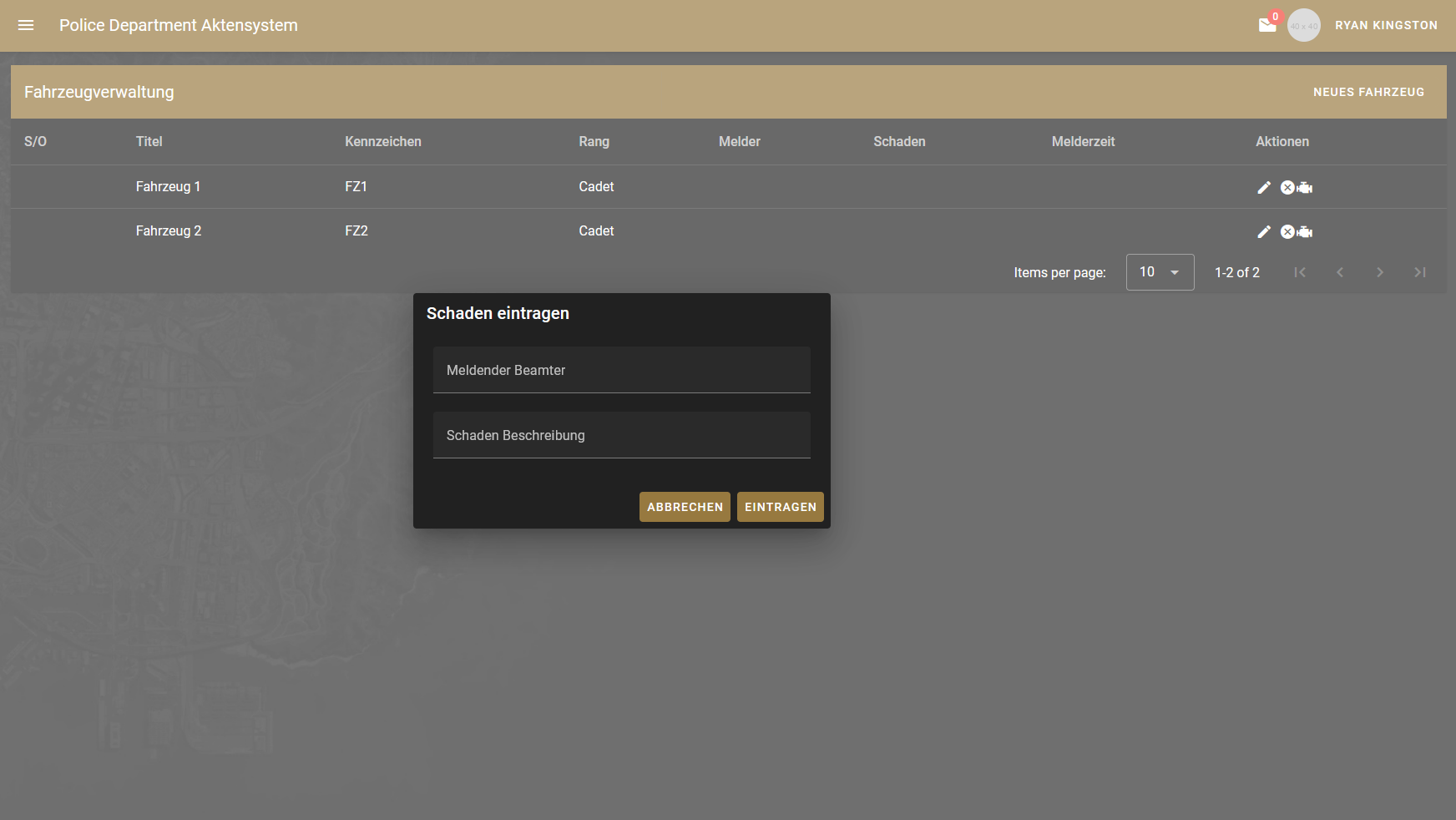This screenshot has height=820, width=1456.
Task: Go to the first page of the table
Action: [1300, 272]
